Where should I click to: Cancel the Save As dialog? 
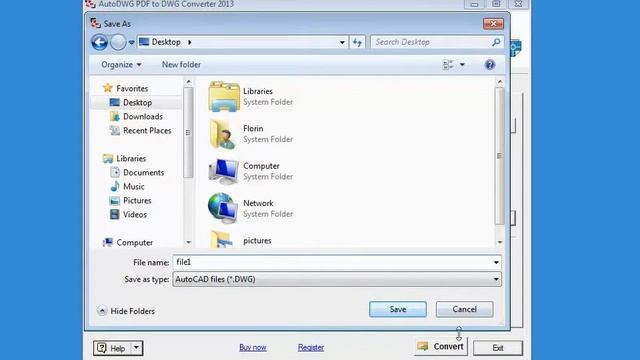click(464, 309)
